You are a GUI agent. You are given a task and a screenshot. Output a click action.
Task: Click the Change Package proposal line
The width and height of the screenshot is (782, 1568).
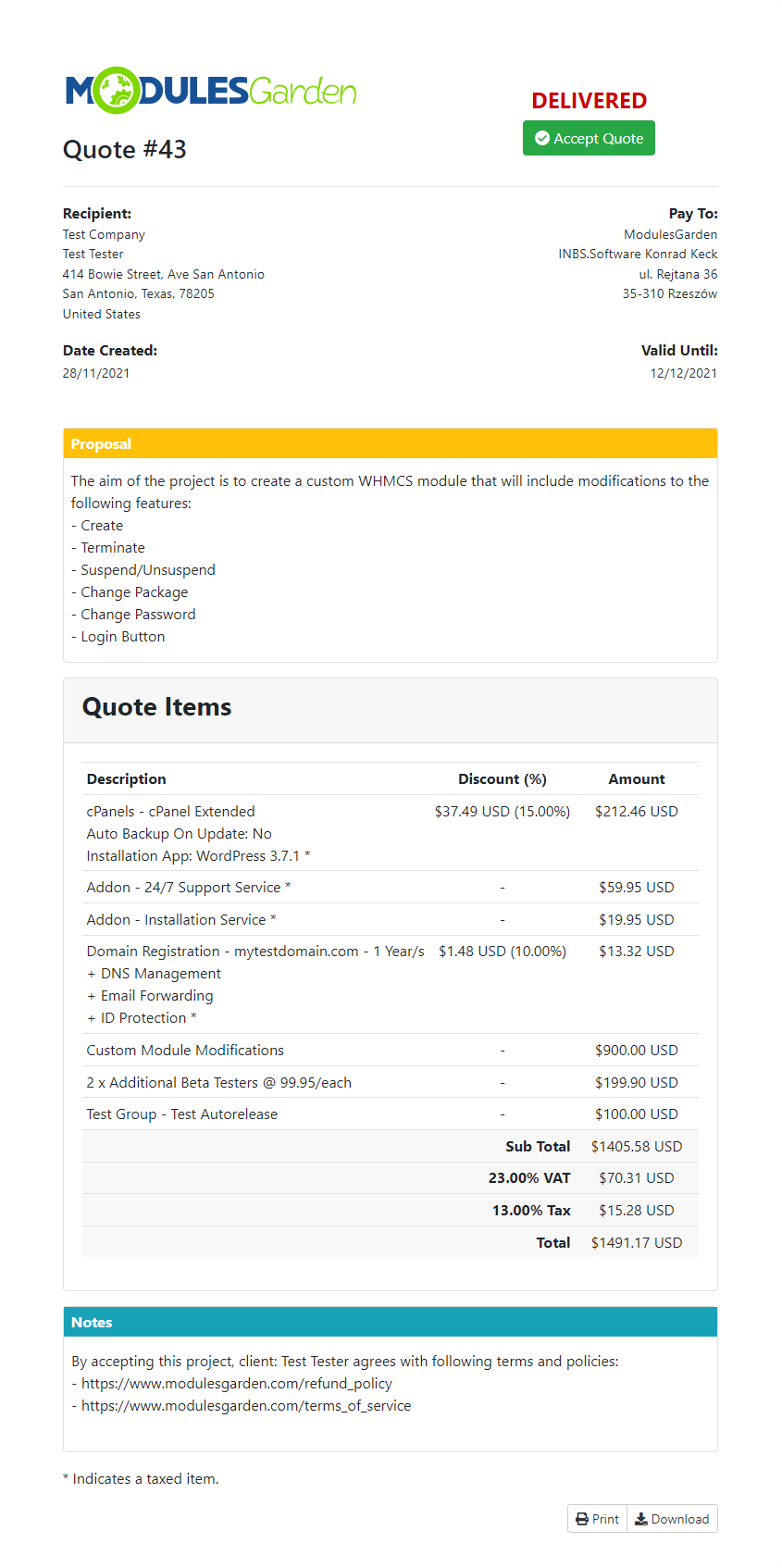(x=130, y=591)
